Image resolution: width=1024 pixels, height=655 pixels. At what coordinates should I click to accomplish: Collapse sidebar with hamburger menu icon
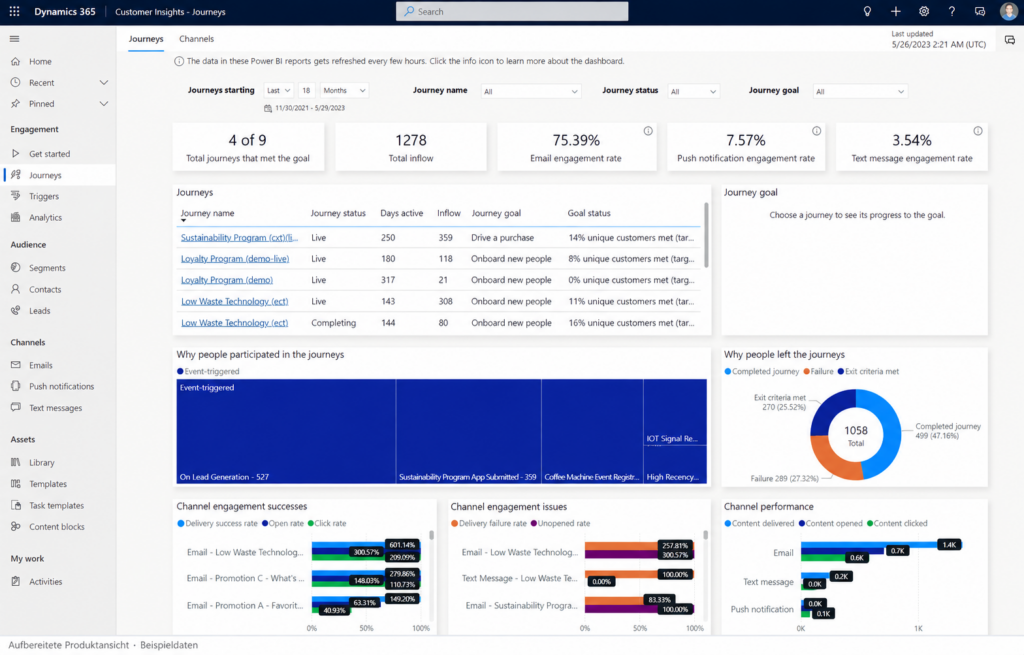tap(14, 39)
